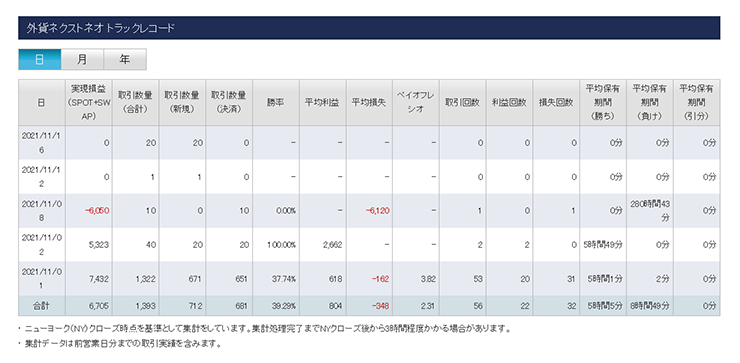Click the 31 loss count value
Image resolution: width=740 pixels, height=363 pixels.
click(x=572, y=279)
